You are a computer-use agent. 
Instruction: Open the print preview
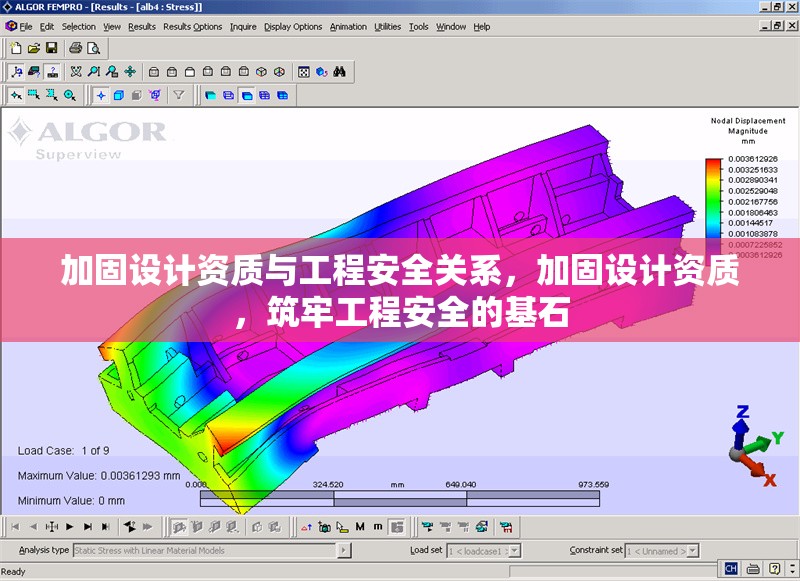[92, 49]
